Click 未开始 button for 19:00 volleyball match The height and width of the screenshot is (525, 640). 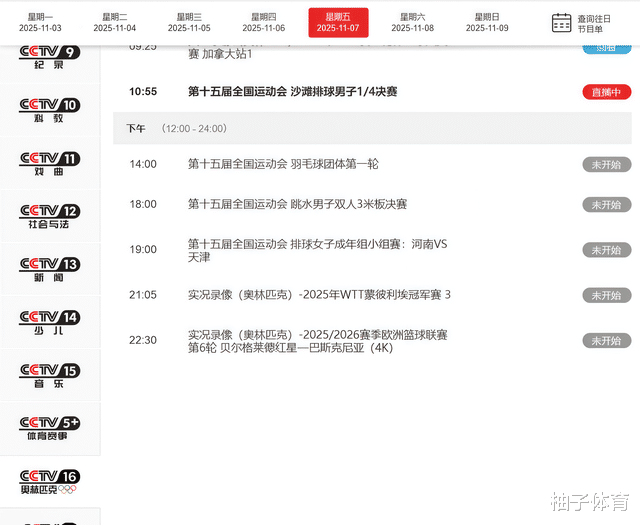pos(607,250)
